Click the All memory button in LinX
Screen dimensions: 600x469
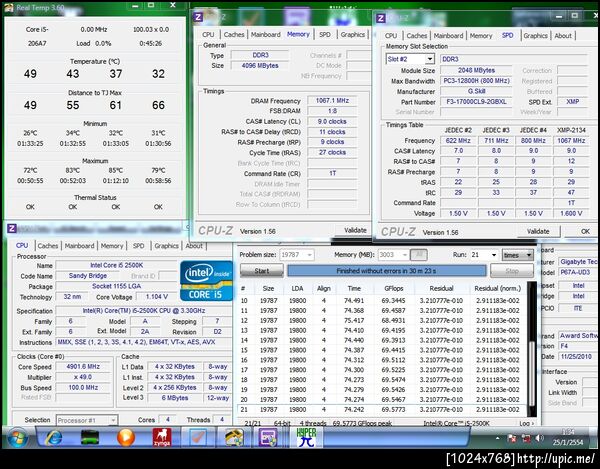pos(419,255)
